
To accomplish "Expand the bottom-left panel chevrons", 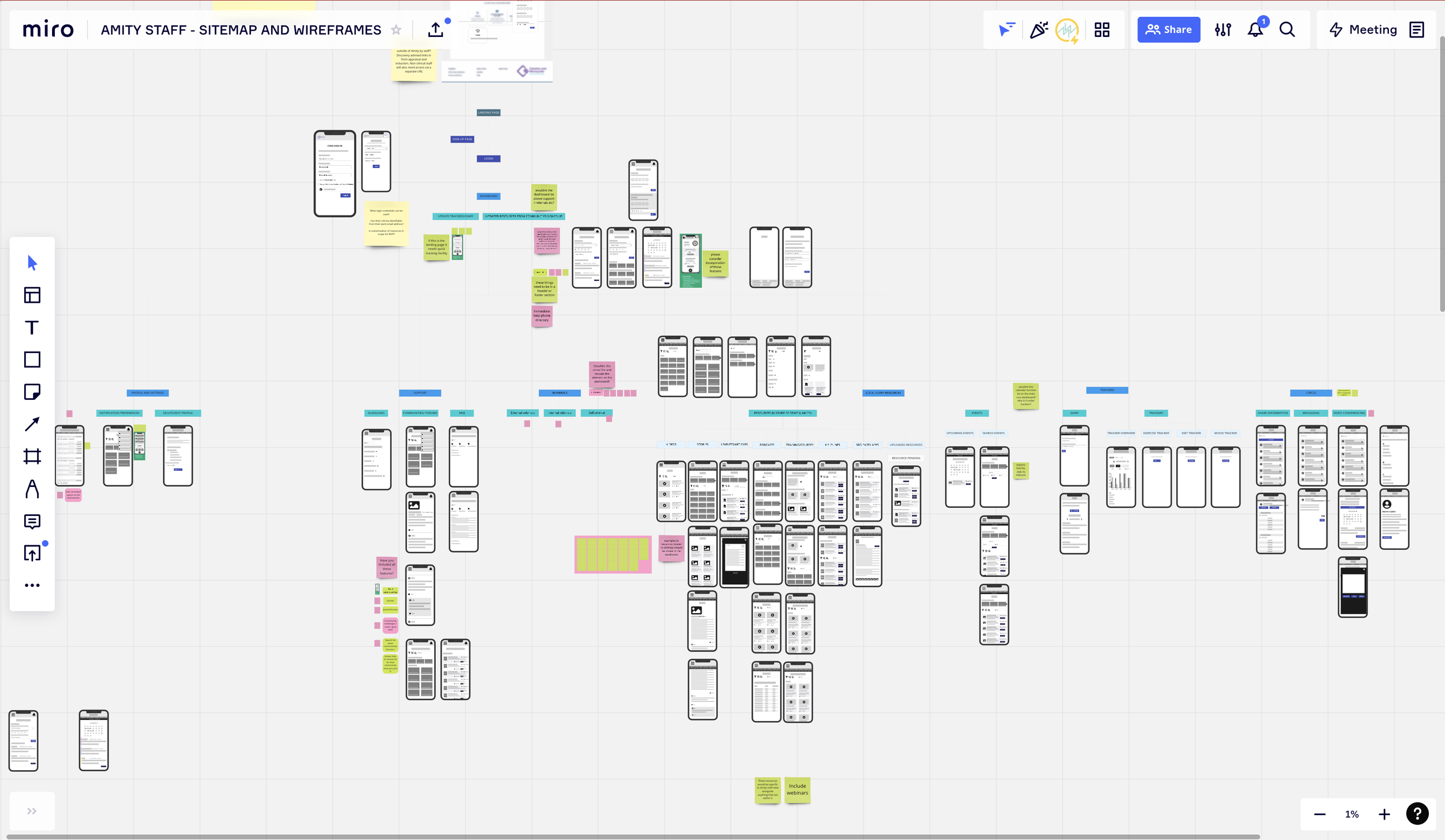I will click(32, 811).
